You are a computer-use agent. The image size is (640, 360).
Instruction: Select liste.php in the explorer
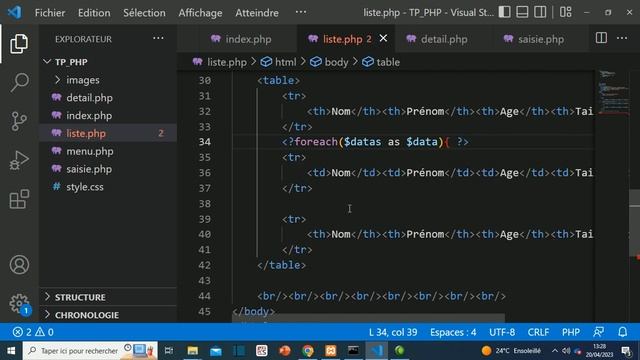[108, 133]
